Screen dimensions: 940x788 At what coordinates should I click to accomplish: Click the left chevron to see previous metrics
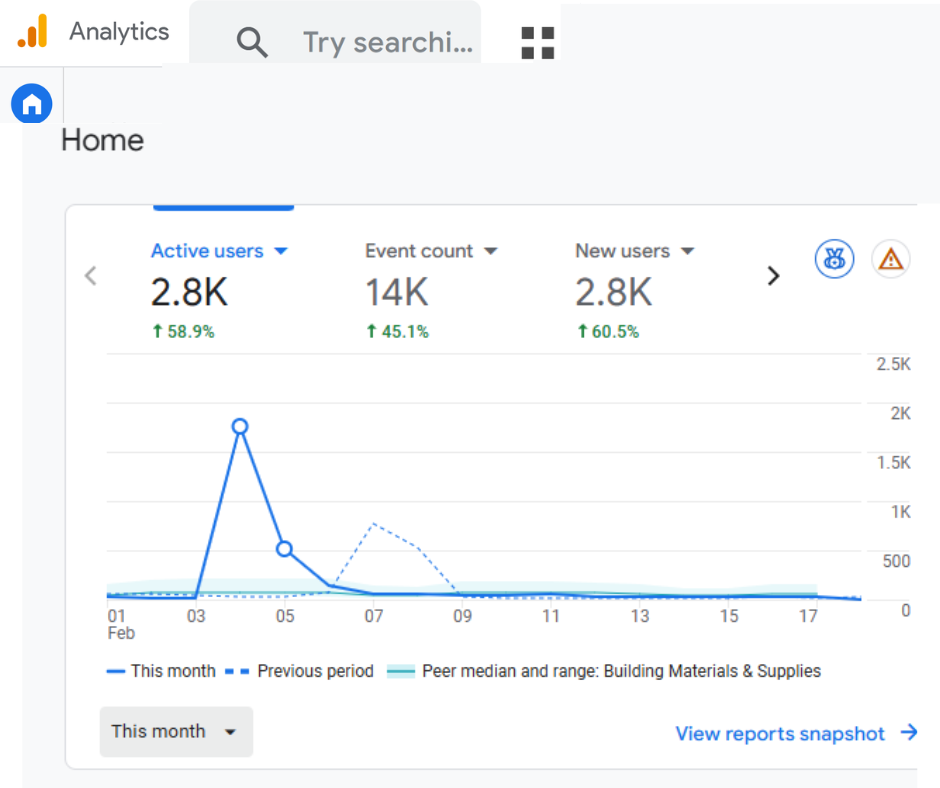(90, 275)
